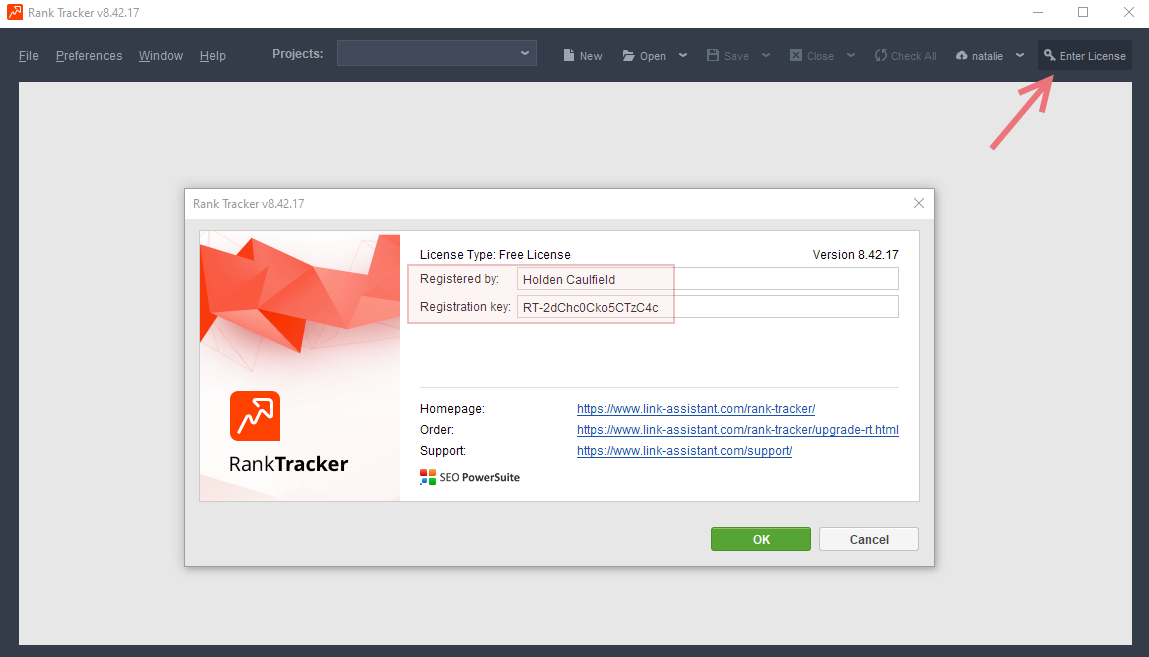
Task: Minimize the Rank Tracker window
Action: click(1038, 12)
